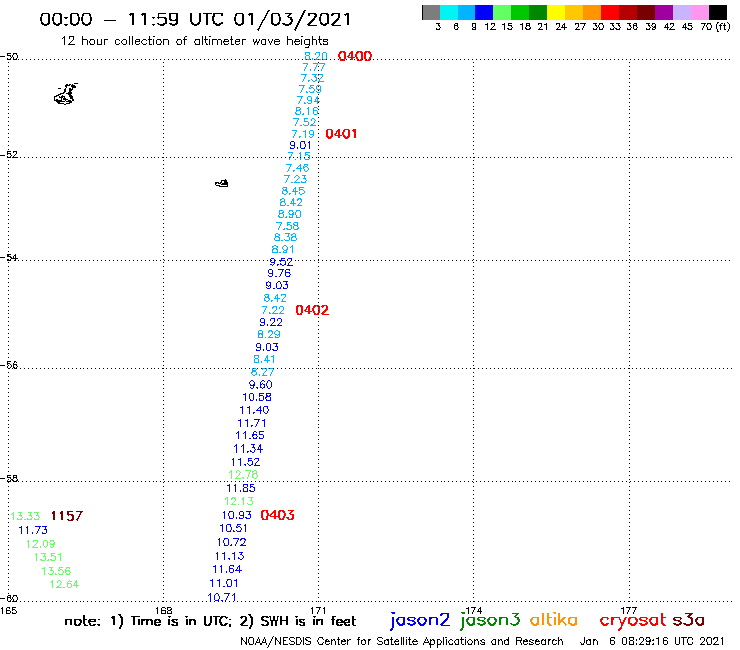Click the wave height value 10.71
This screenshot has height=650, width=740.
point(222,597)
